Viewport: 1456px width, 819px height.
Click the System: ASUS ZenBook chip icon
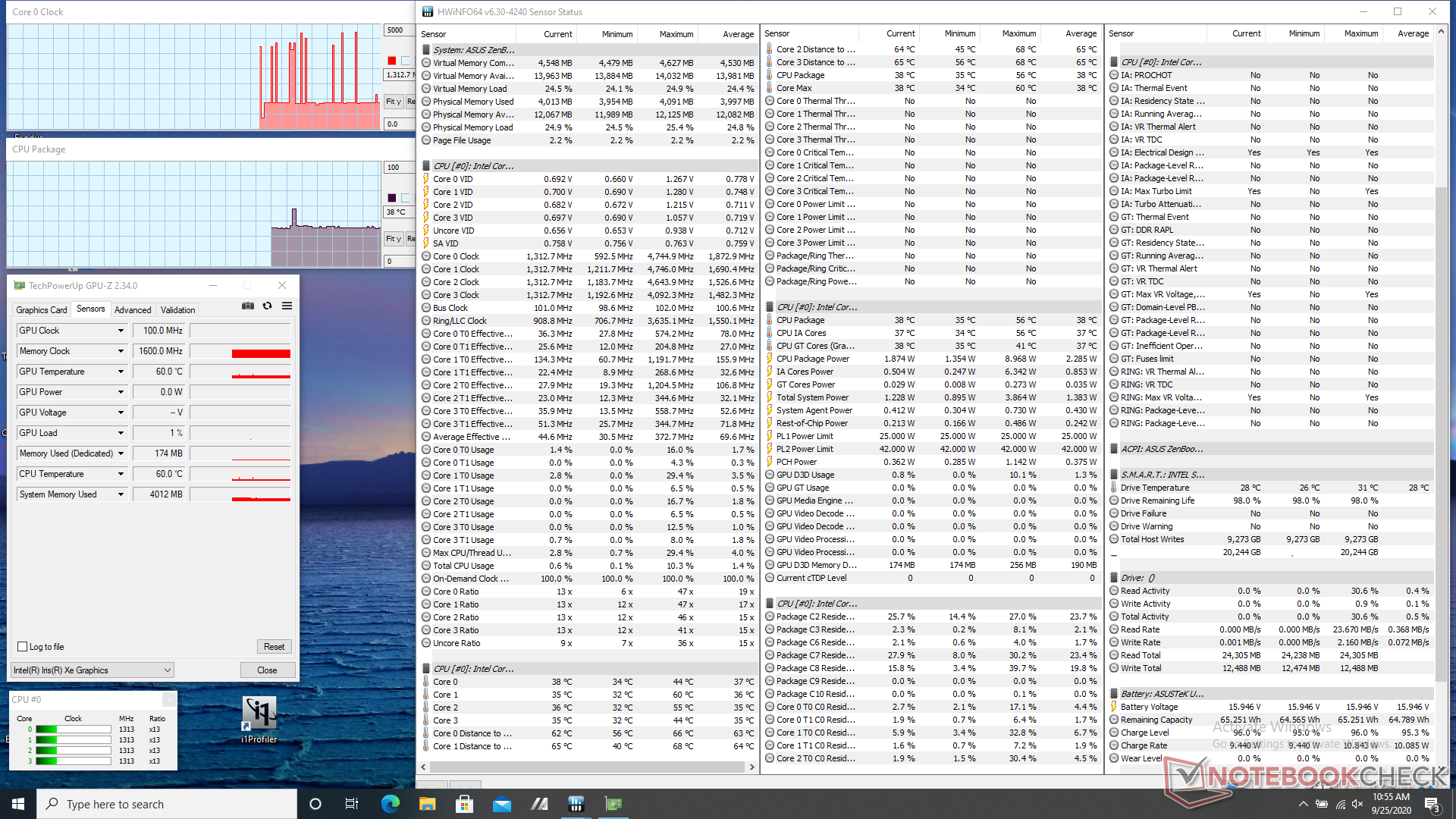[x=426, y=49]
